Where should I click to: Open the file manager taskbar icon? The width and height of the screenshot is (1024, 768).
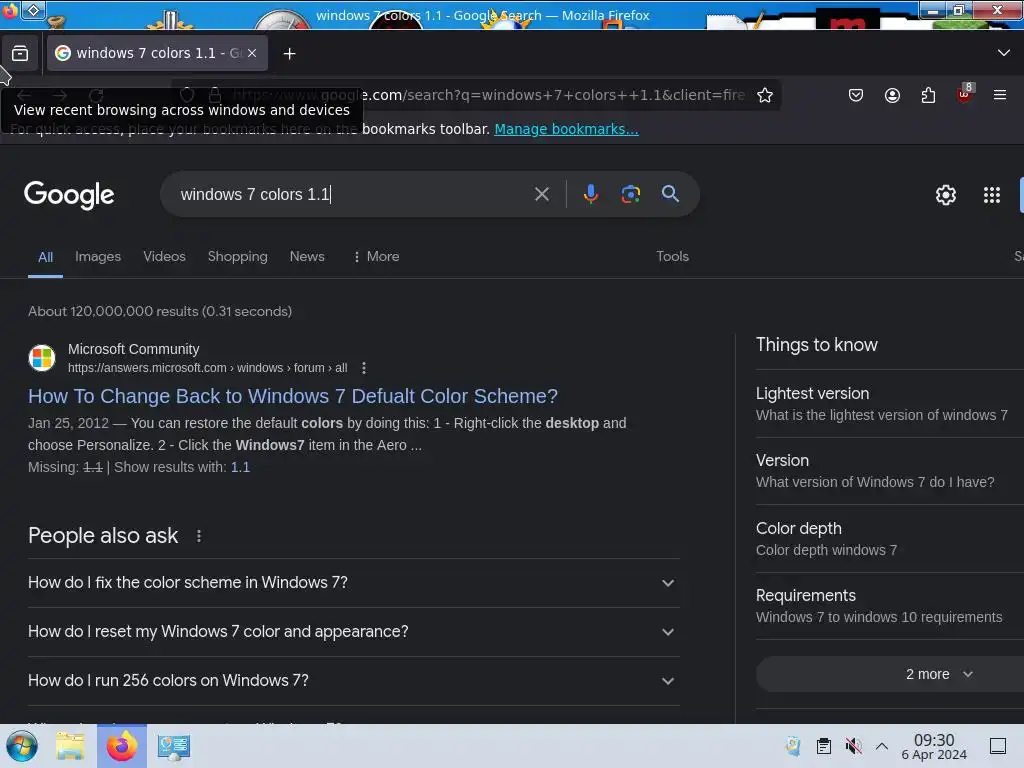pyautogui.click(x=69, y=746)
